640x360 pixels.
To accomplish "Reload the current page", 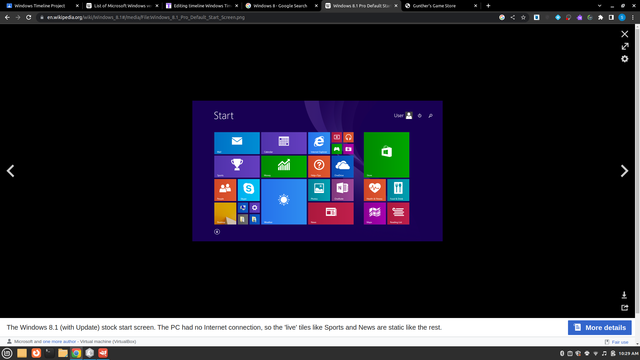I will tap(29, 18).
